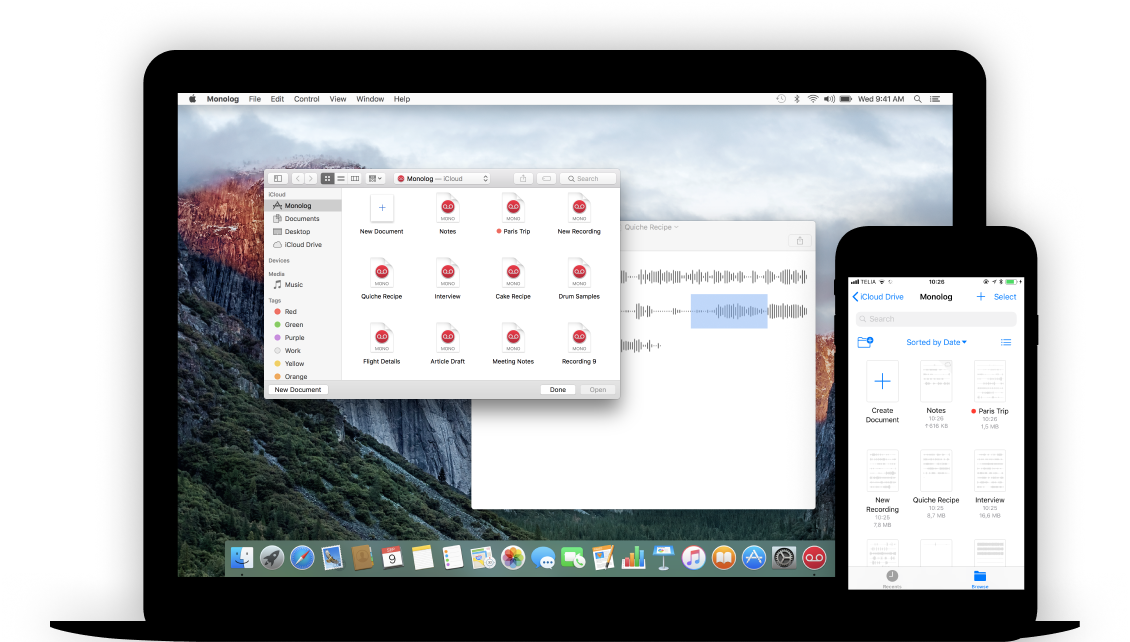Open the item arrangement dropdown
1130x642 pixels.
tap(375, 179)
